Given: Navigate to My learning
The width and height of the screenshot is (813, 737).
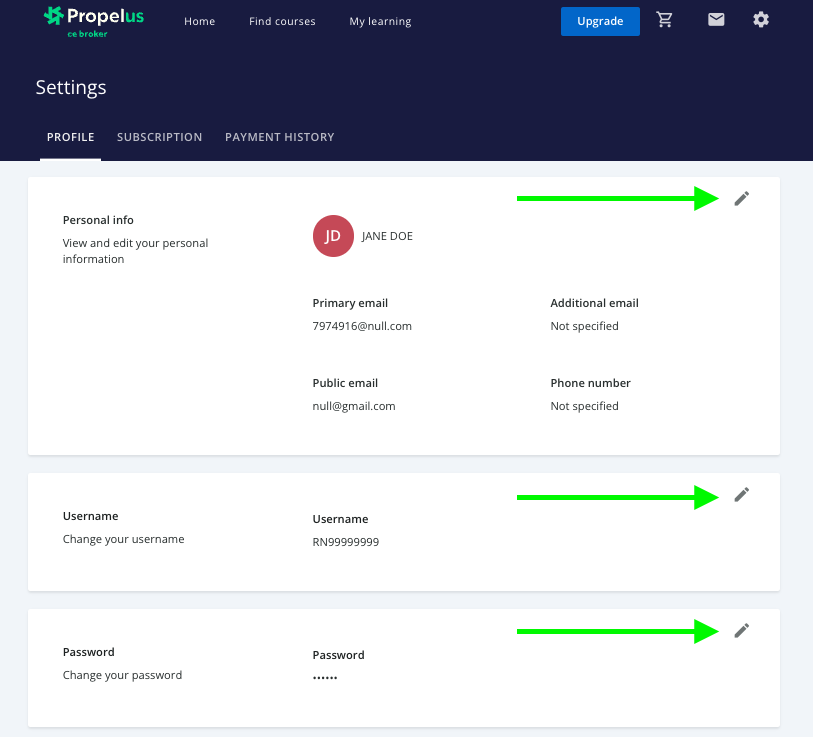Looking at the screenshot, I should pyautogui.click(x=380, y=21).
